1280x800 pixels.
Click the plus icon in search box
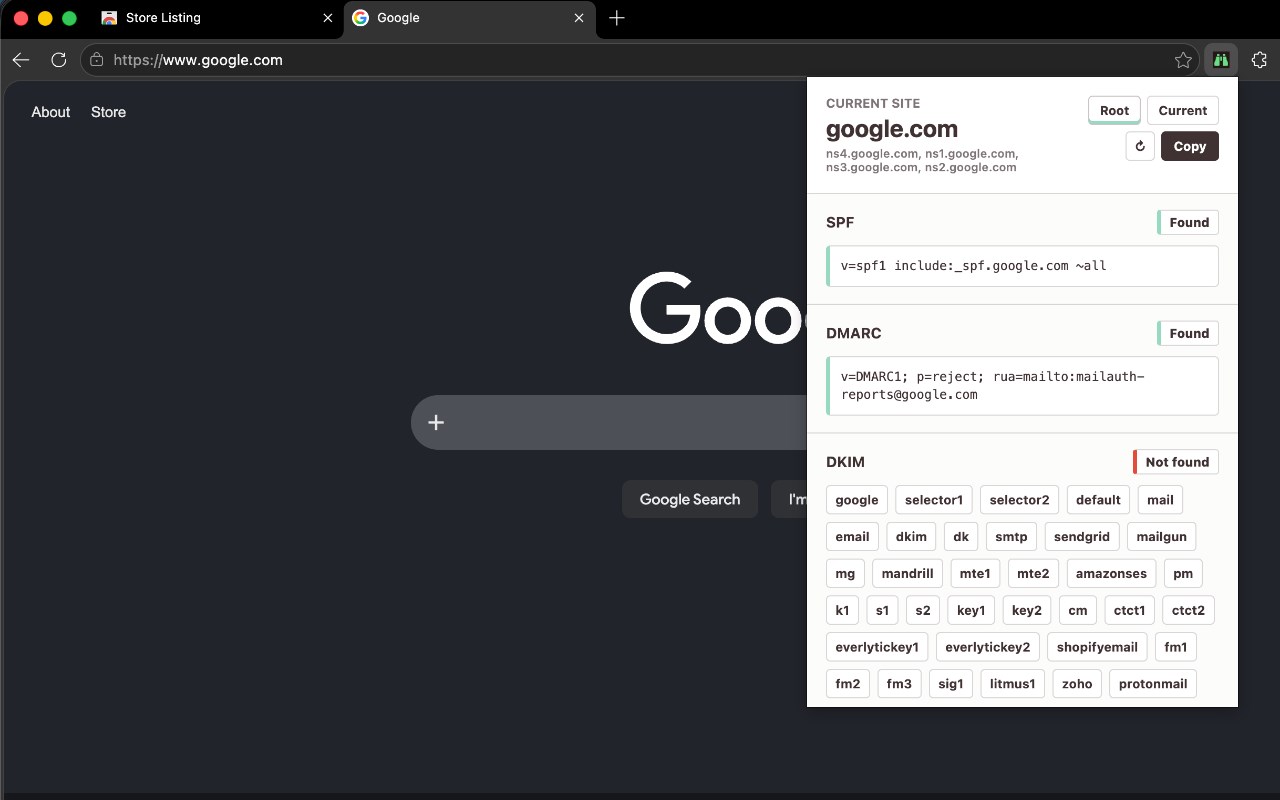(436, 422)
